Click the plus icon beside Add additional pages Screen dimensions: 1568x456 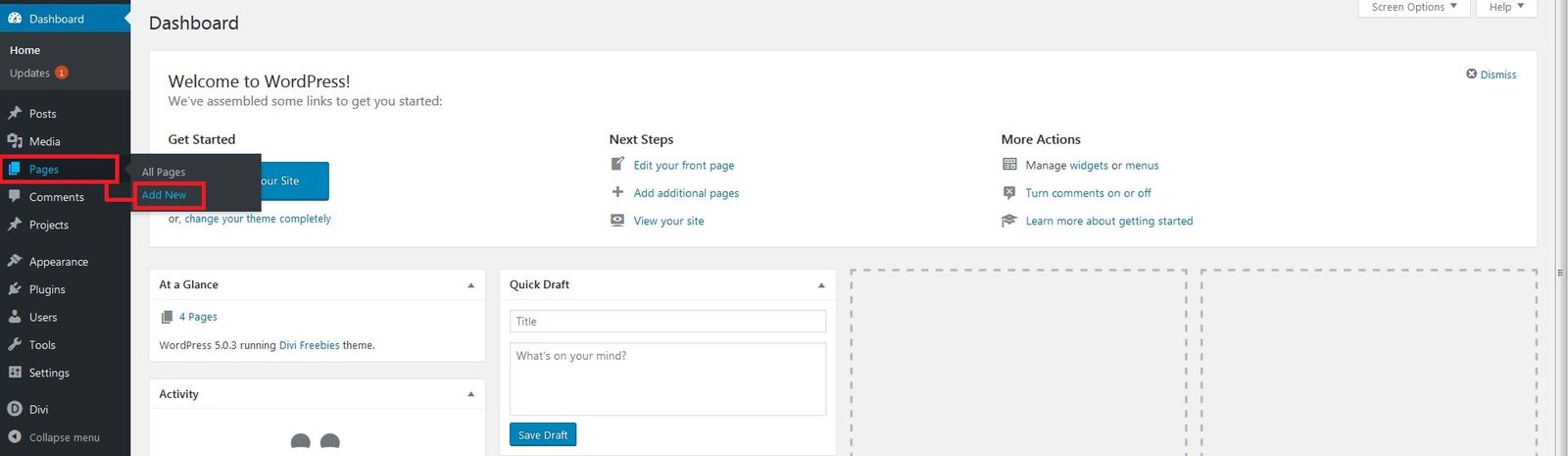pos(617,192)
